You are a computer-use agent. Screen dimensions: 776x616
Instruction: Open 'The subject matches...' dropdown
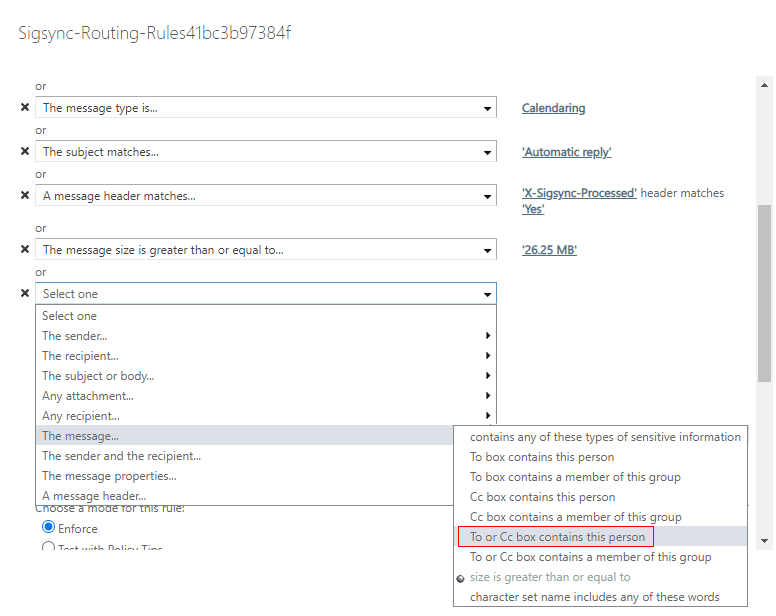(x=266, y=152)
